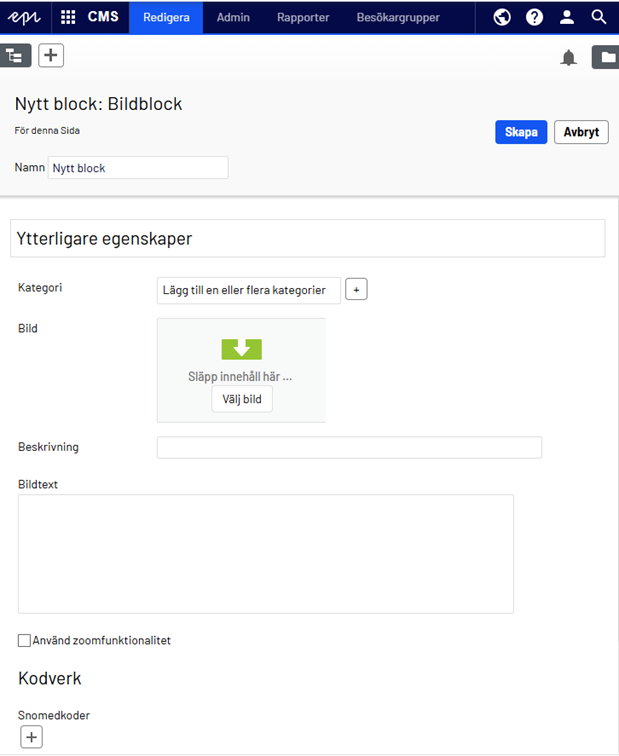This screenshot has height=756, width=619.
Task: Click the Beskrivning text field
Action: pyautogui.click(x=349, y=447)
